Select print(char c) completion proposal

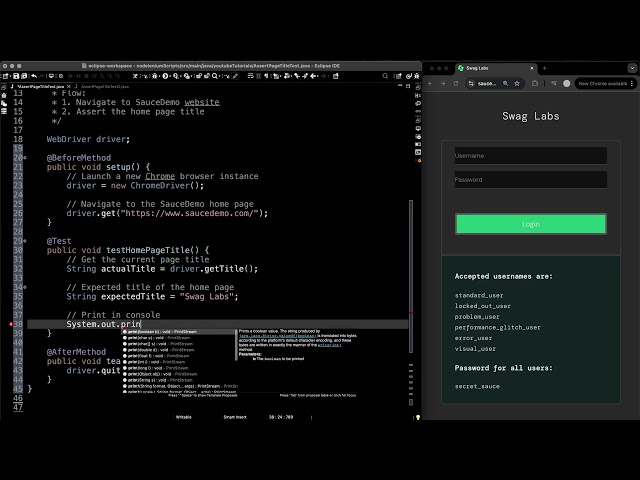click(x=178, y=338)
